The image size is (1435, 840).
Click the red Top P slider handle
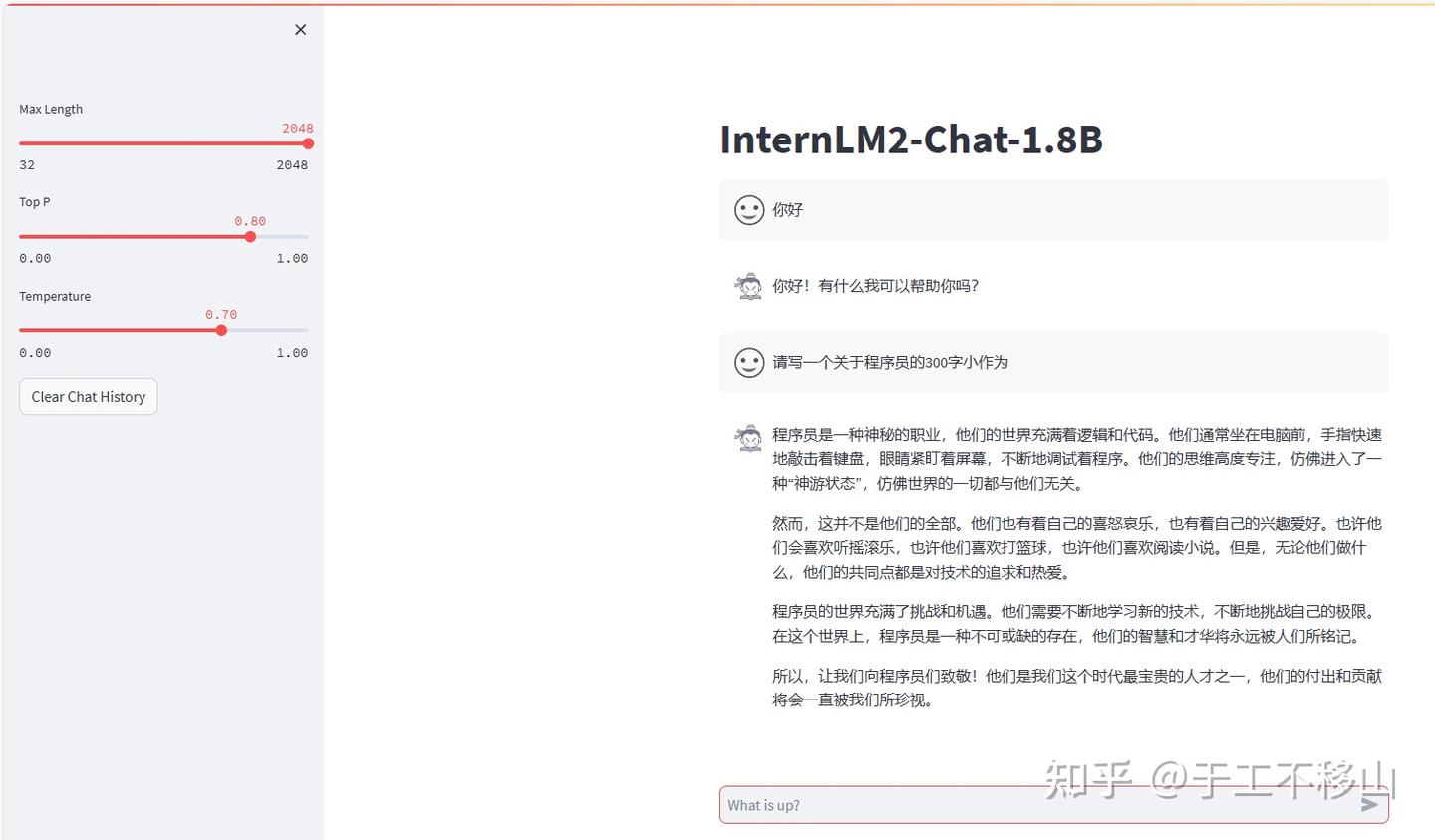pos(250,236)
